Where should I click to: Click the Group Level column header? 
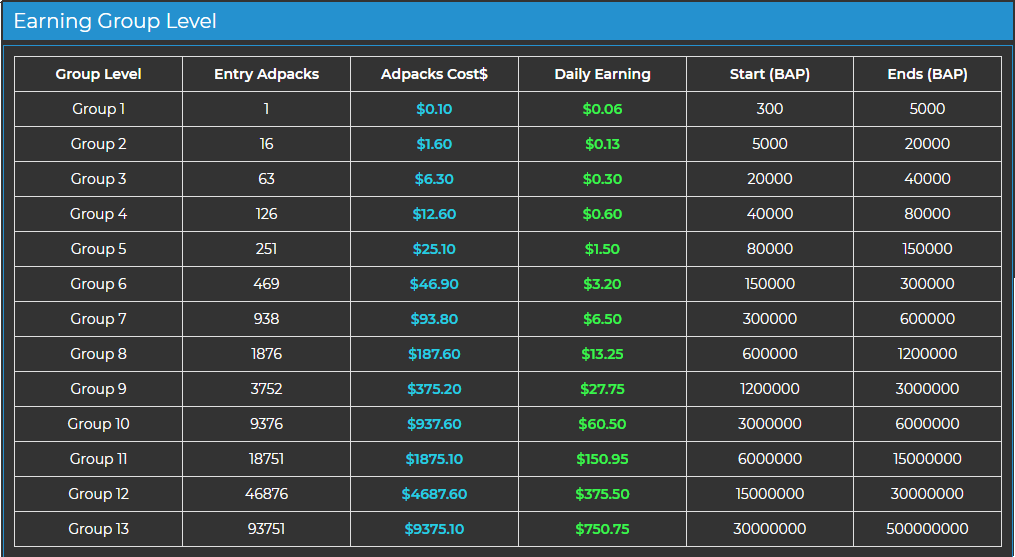(98, 74)
